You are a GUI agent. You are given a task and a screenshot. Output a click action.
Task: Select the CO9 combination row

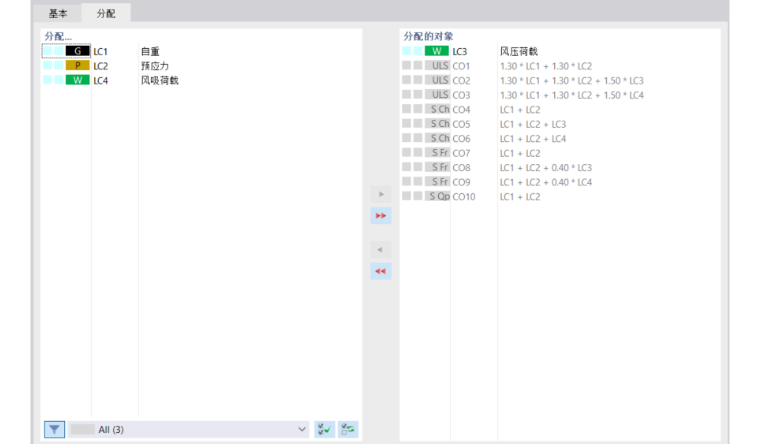[560, 182]
